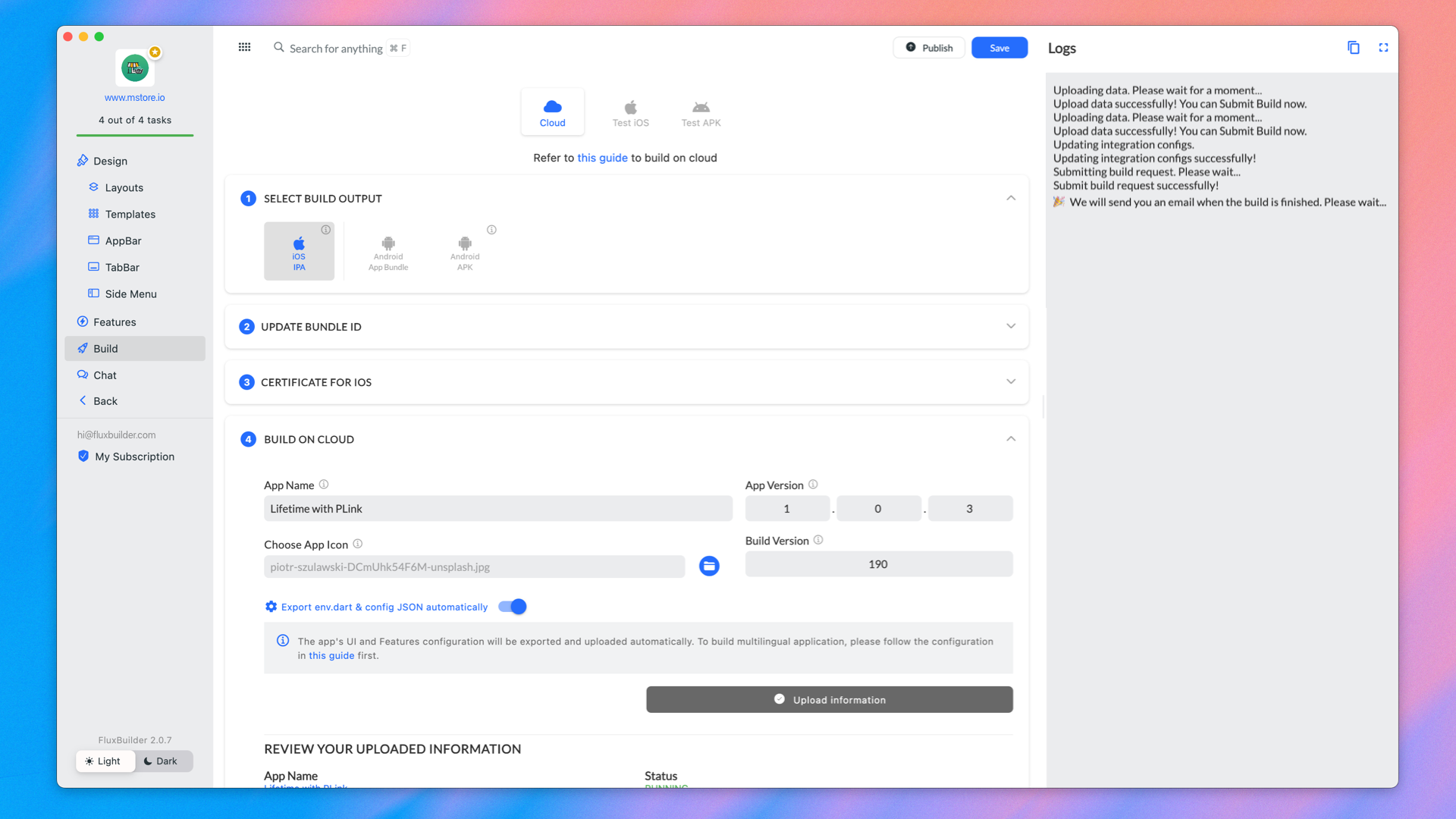Switch to the Layouts section
The height and width of the screenshot is (819, 1456).
pyautogui.click(x=124, y=187)
